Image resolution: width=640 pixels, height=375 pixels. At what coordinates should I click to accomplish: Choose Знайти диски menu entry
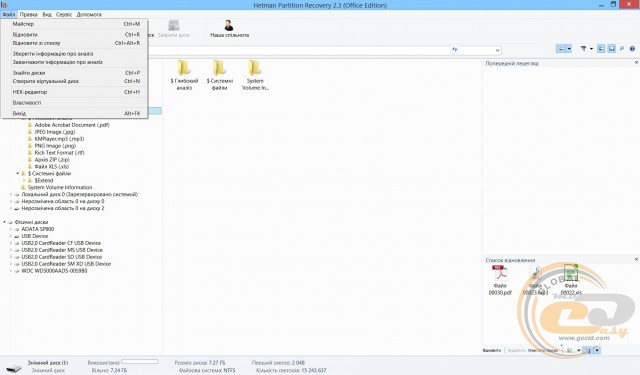(x=75, y=73)
